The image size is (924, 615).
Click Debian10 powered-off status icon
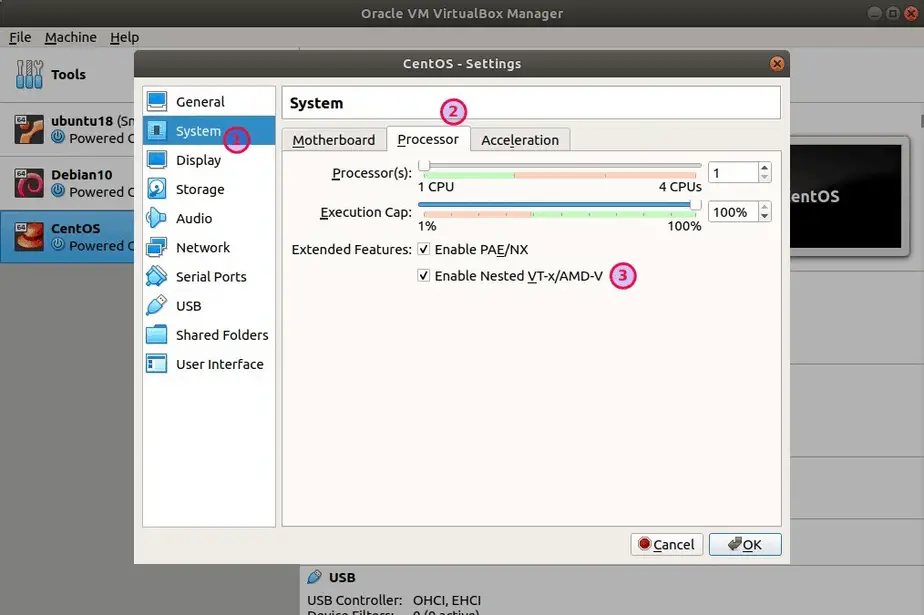pyautogui.click(x=58, y=191)
